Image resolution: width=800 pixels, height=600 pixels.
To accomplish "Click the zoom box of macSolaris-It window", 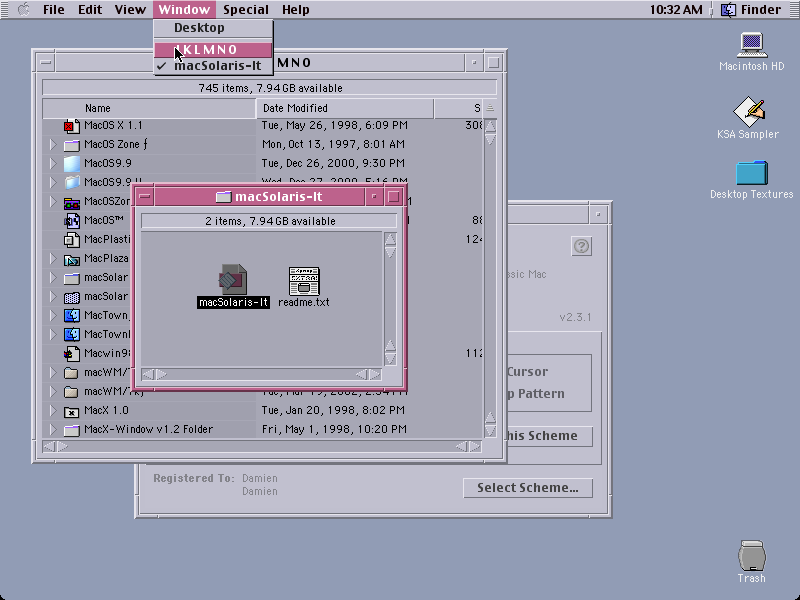I will point(393,196).
